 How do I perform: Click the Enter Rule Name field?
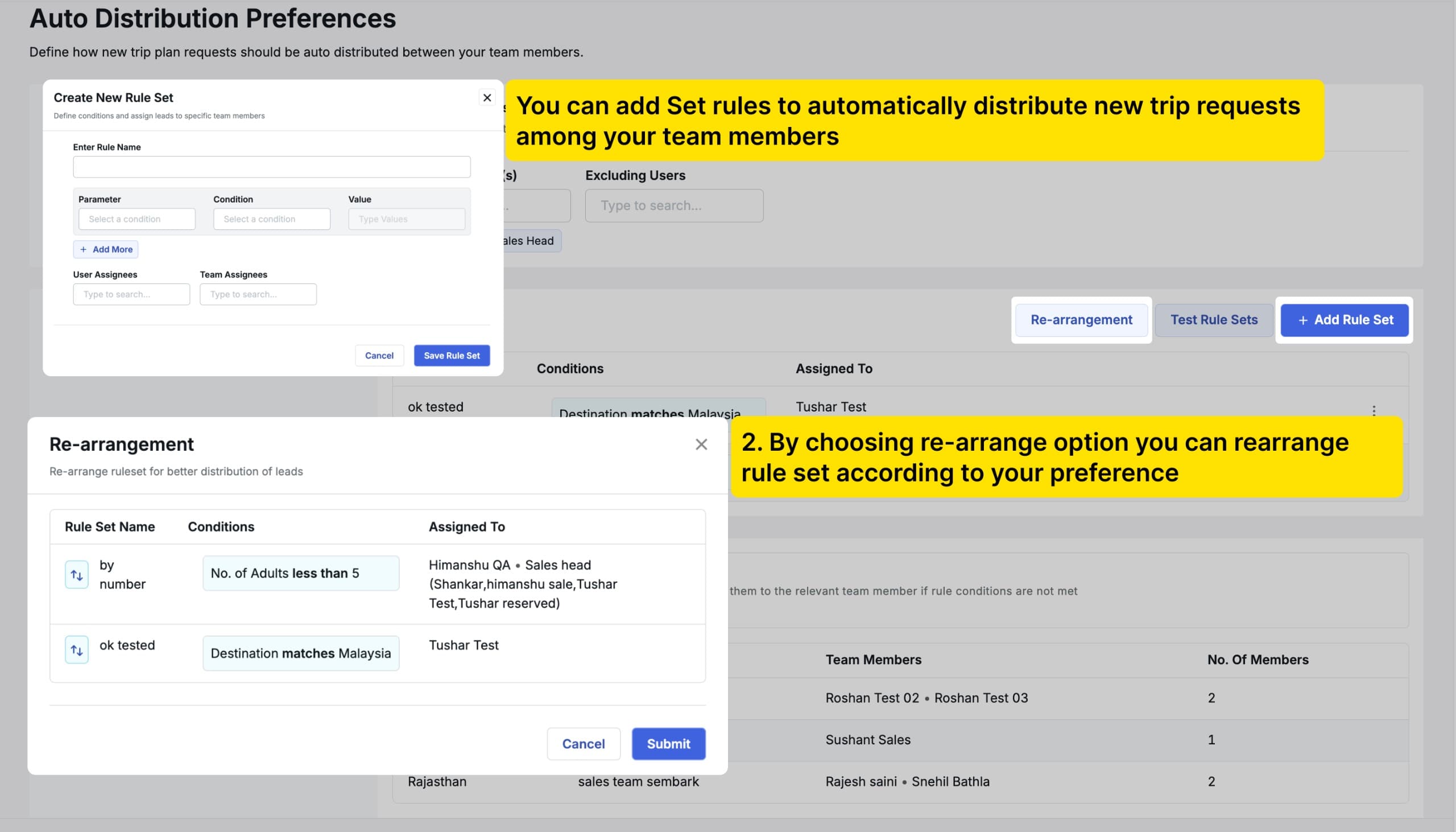point(271,167)
